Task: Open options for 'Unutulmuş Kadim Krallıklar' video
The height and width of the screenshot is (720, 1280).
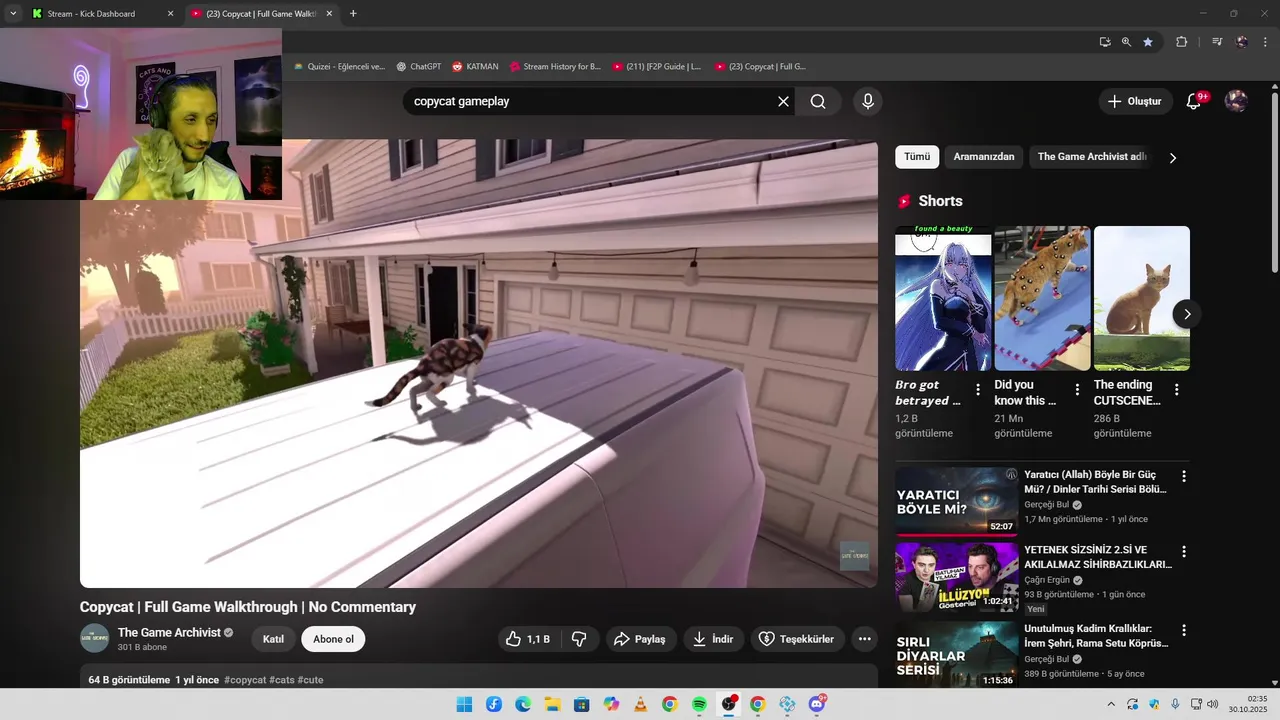Action: click(x=1184, y=631)
